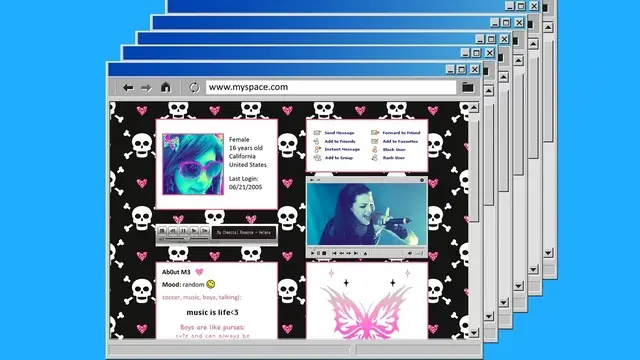
Task: Click the eject button on video player
Action: click(x=365, y=253)
